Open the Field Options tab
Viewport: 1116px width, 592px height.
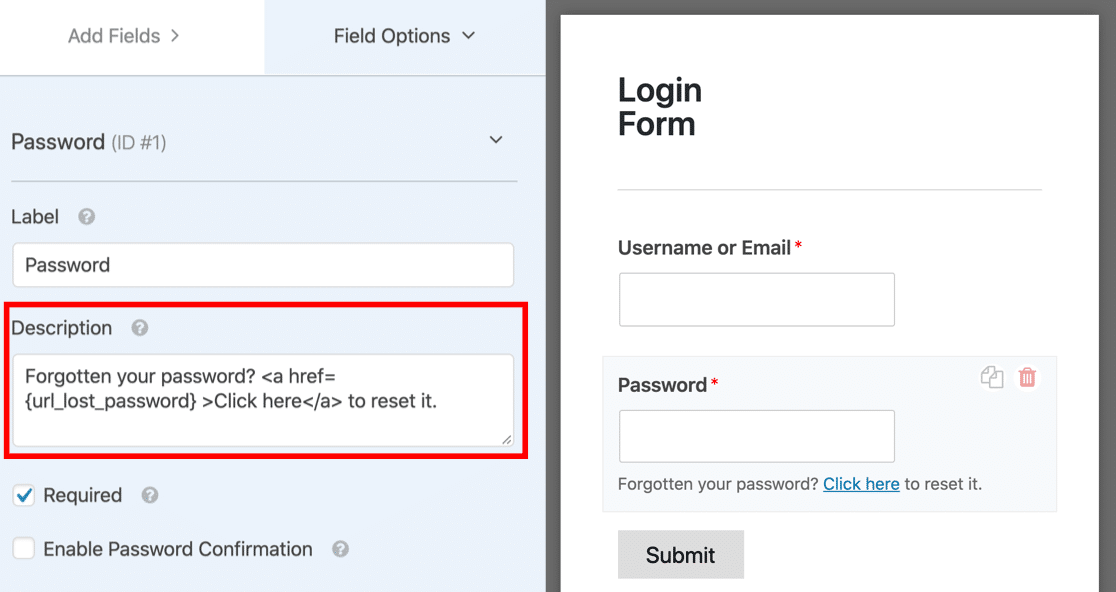[404, 36]
